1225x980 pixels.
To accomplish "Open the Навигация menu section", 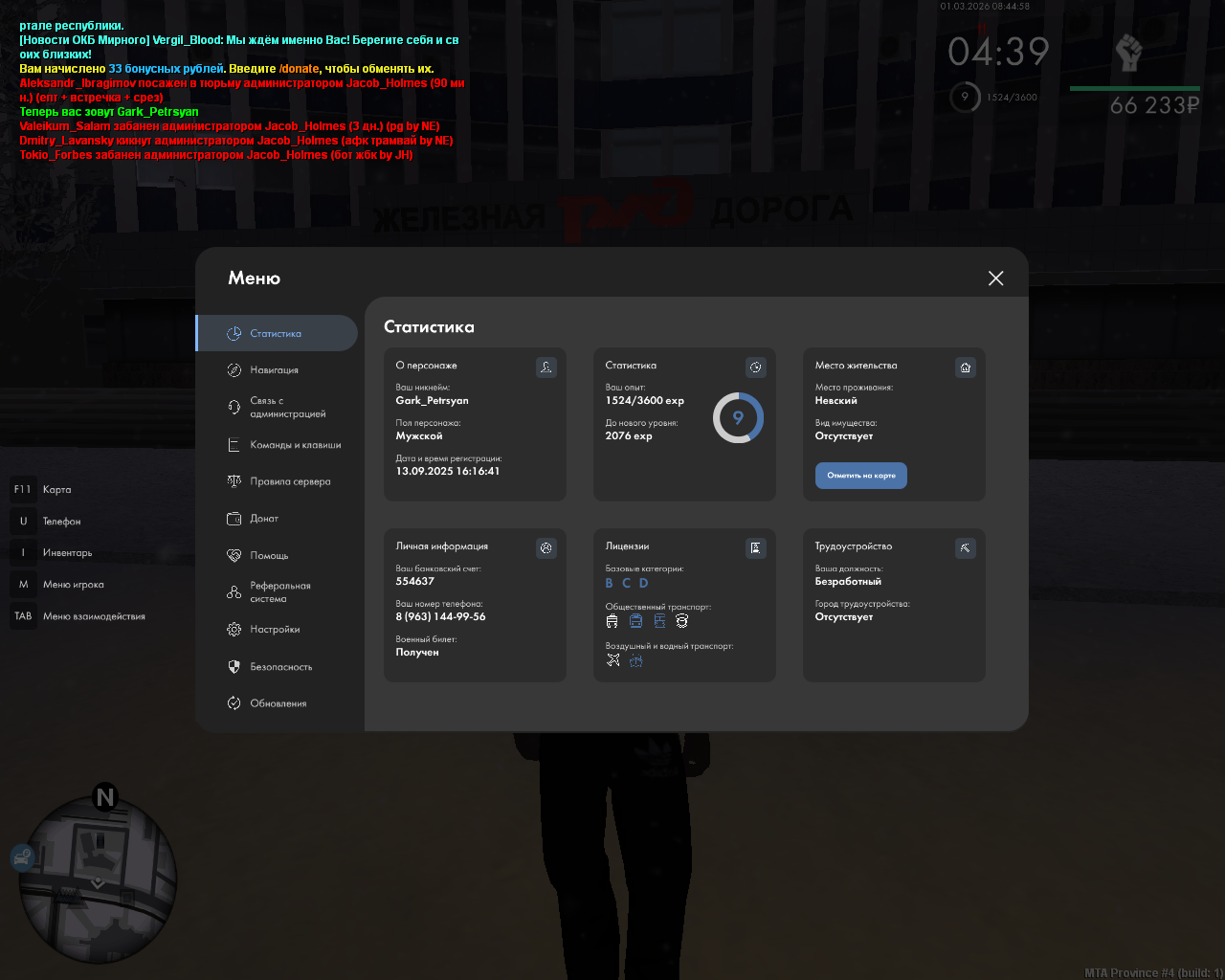I will [x=275, y=370].
